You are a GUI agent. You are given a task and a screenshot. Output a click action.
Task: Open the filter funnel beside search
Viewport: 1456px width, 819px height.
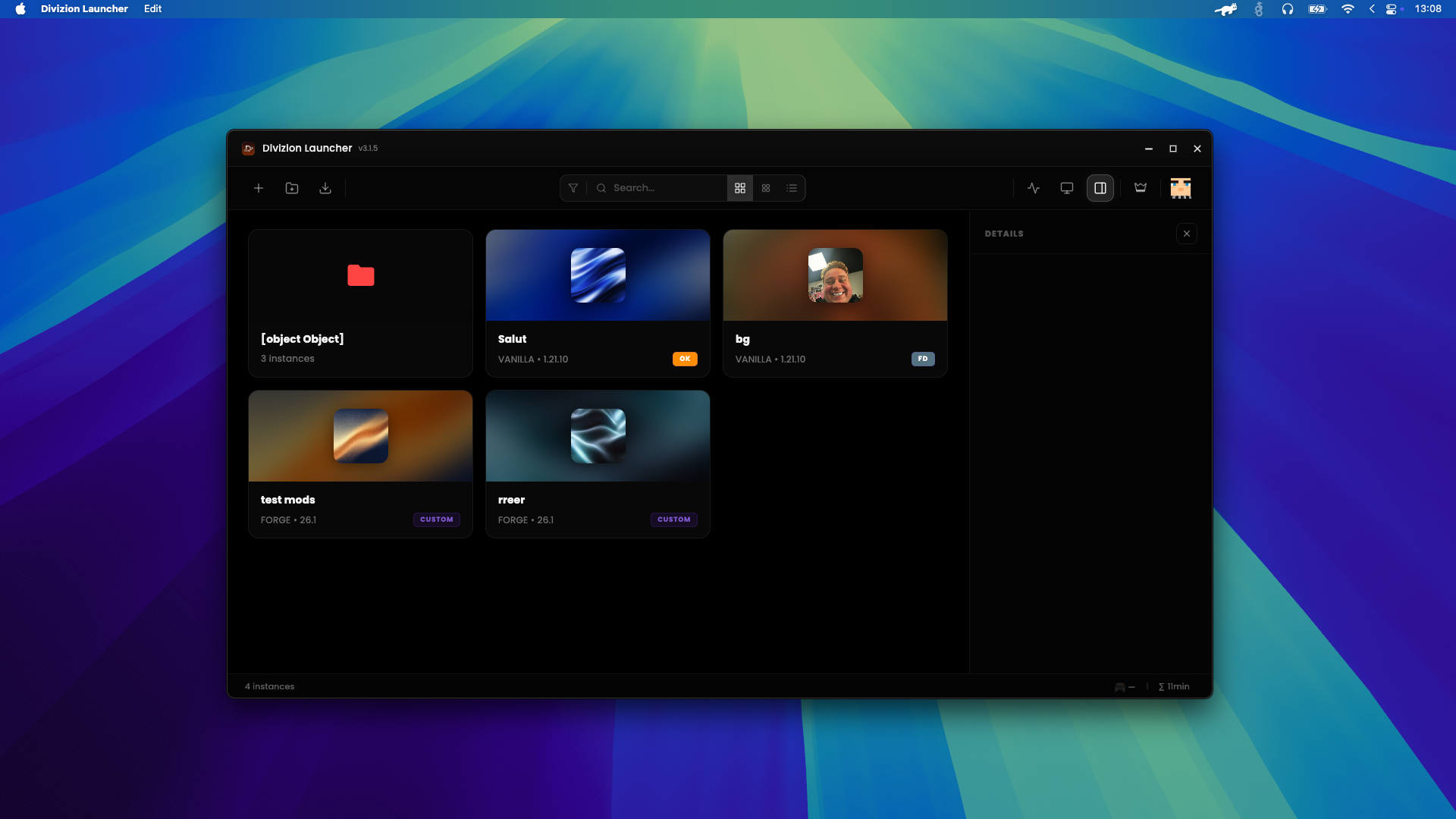573,188
